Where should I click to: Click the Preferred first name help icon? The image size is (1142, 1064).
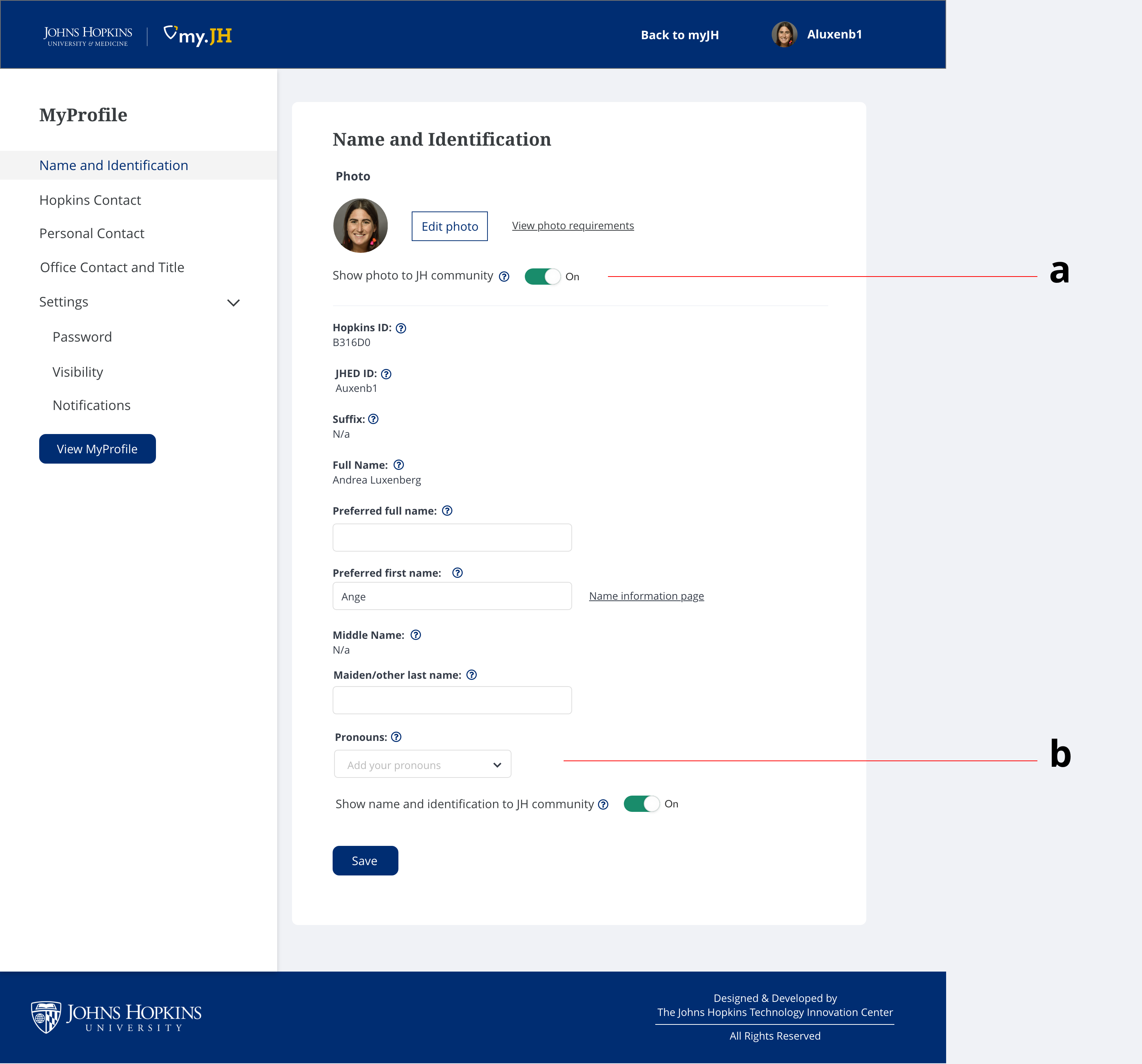(x=457, y=573)
